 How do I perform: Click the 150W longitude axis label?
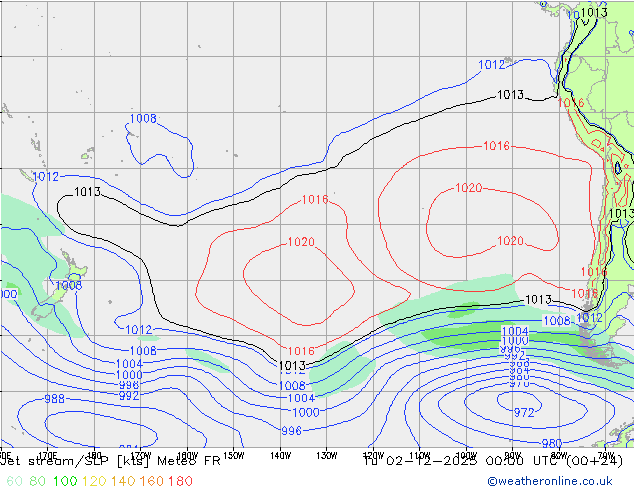[x=234, y=456]
